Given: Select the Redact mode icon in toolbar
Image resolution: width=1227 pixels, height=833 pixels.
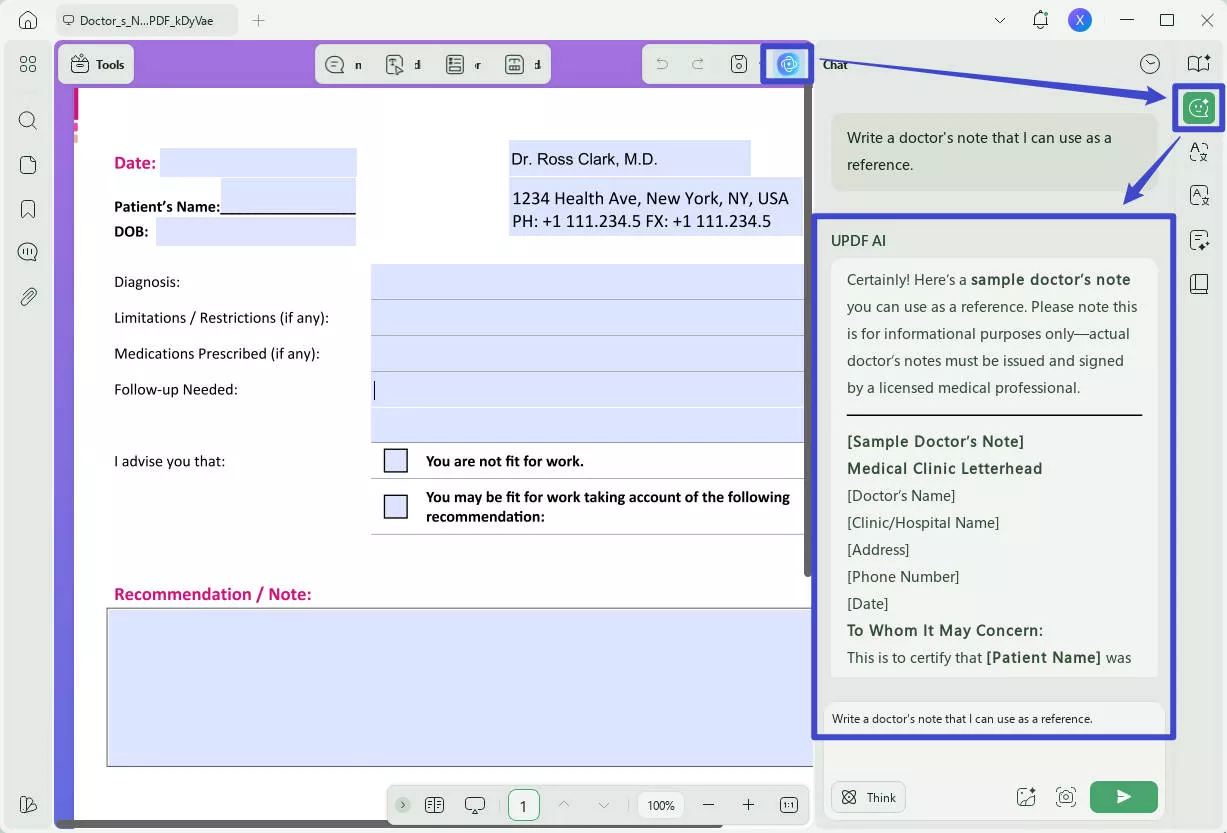Looking at the screenshot, I should pyautogui.click(x=514, y=65).
